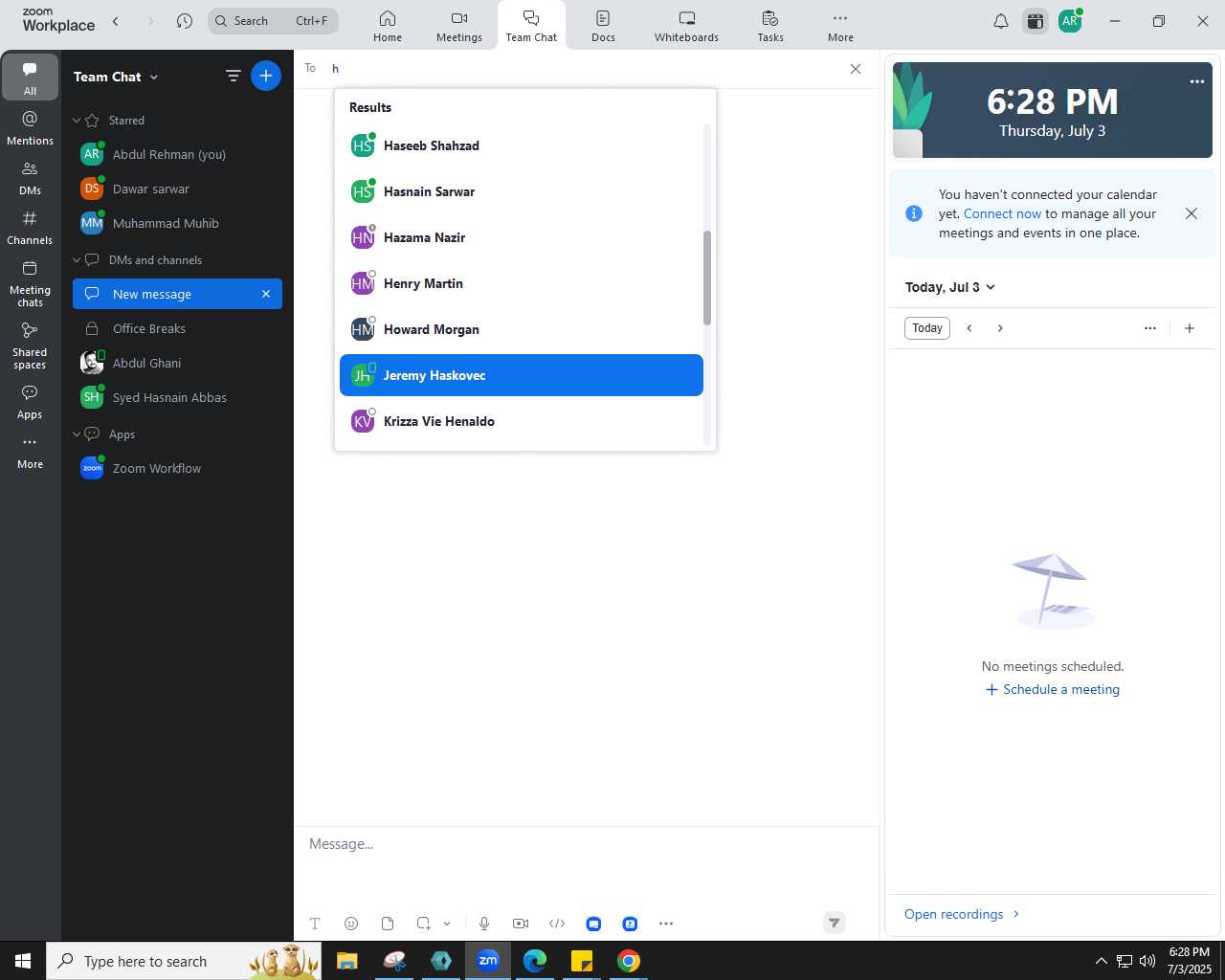Switch to the Whiteboards tab
The image size is (1225, 980).
tap(686, 26)
